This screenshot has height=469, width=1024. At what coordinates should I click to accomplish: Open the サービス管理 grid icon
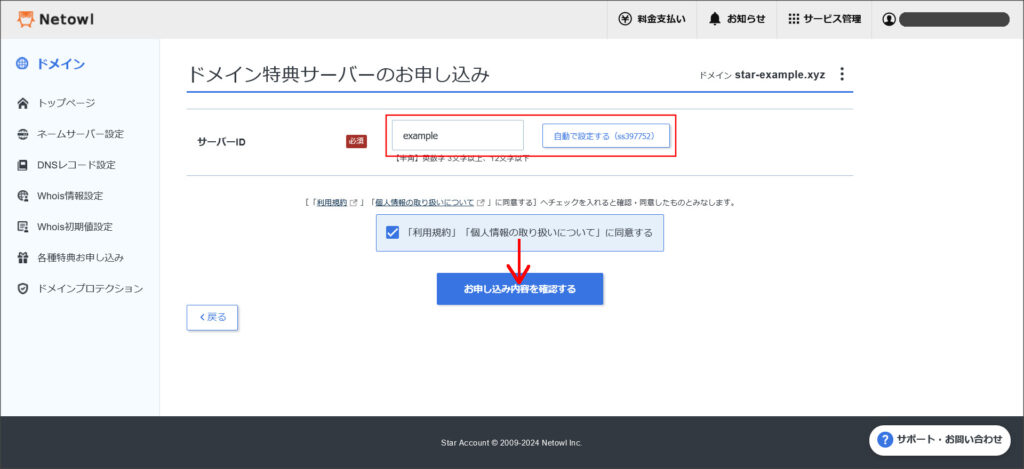tap(793, 19)
